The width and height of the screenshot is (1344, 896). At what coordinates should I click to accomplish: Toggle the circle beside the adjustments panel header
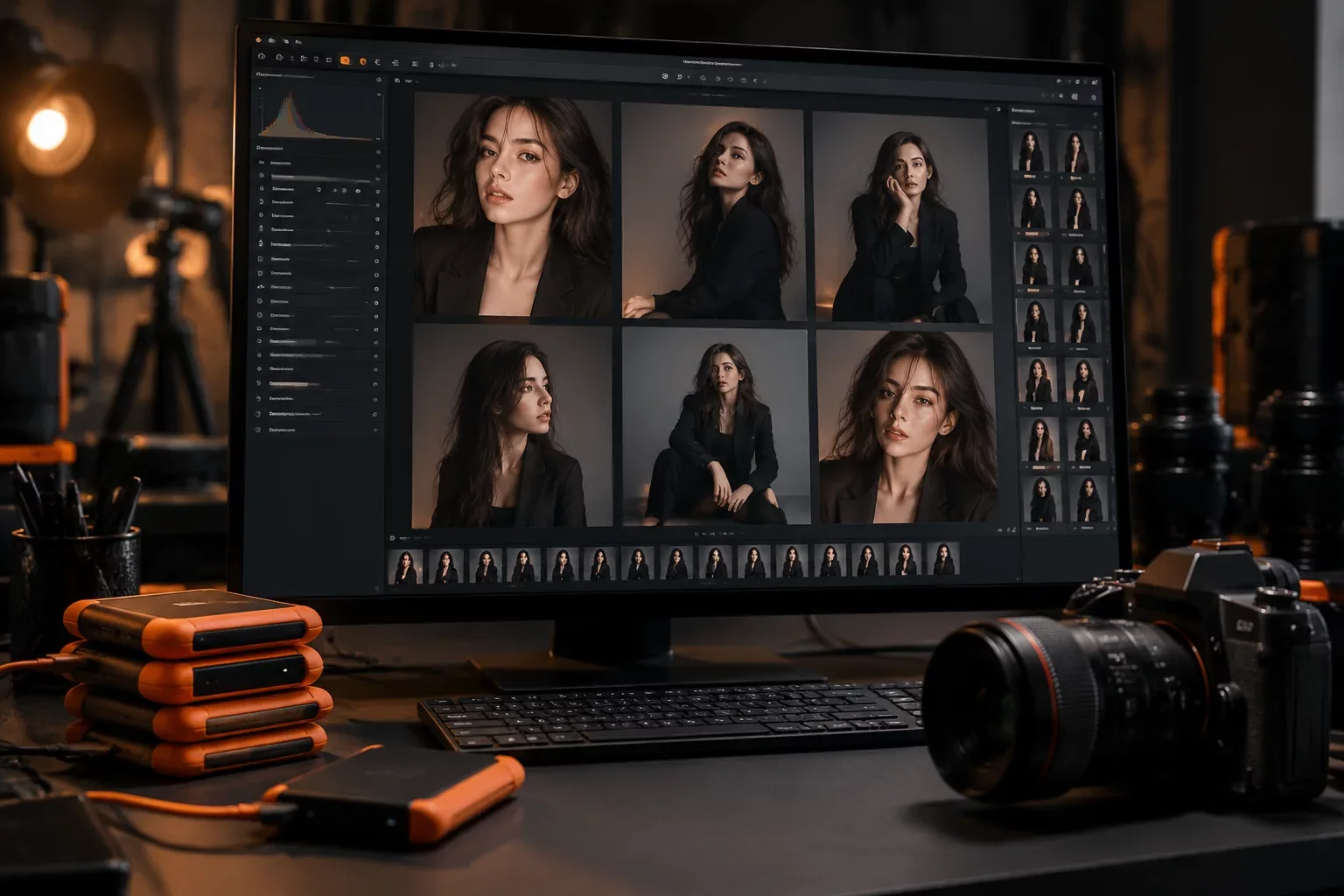(x=379, y=152)
